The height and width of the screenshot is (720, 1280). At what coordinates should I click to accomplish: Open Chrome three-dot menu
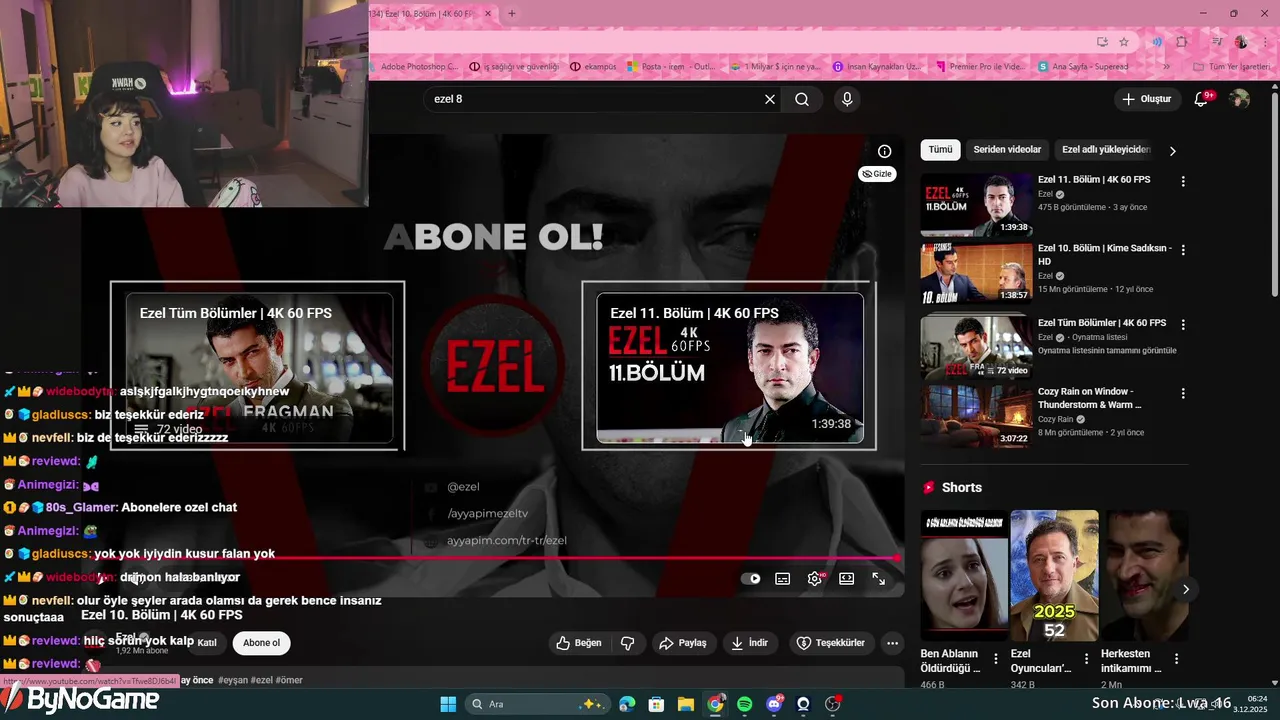[1266, 42]
